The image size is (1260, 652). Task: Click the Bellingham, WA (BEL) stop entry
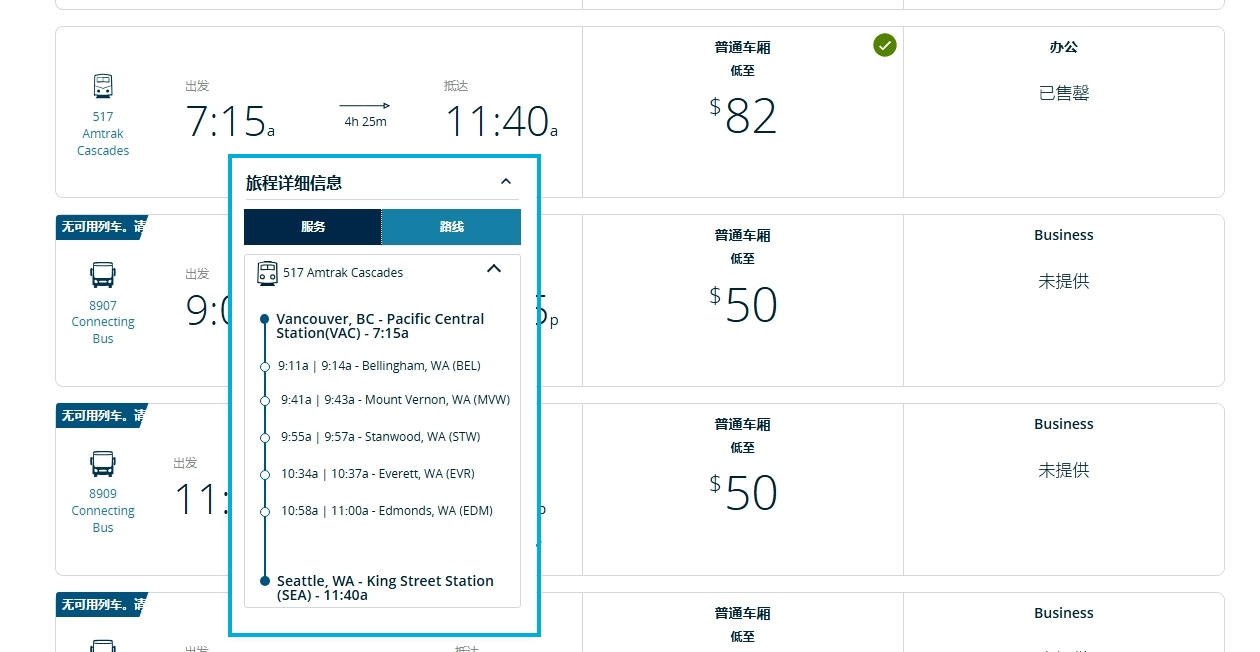[x=379, y=366]
